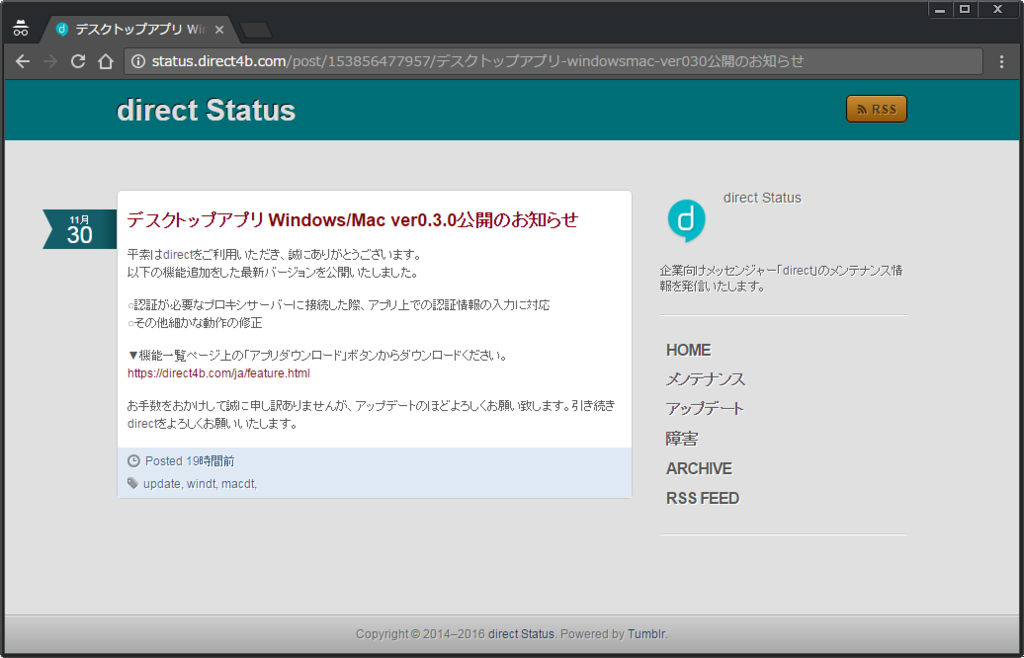Viewport: 1024px width, 658px height.
Task: Minimize the browser window
Action: click(940, 10)
